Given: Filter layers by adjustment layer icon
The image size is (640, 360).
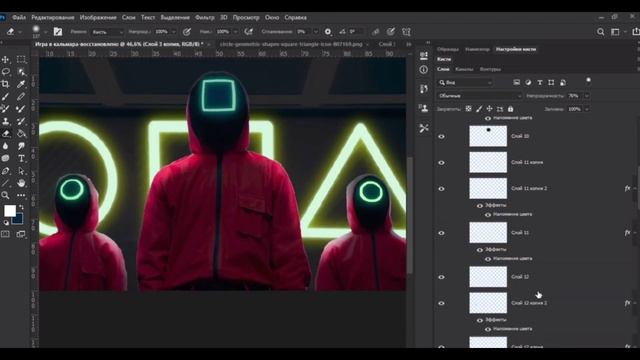Looking at the screenshot, I should click(528, 82).
